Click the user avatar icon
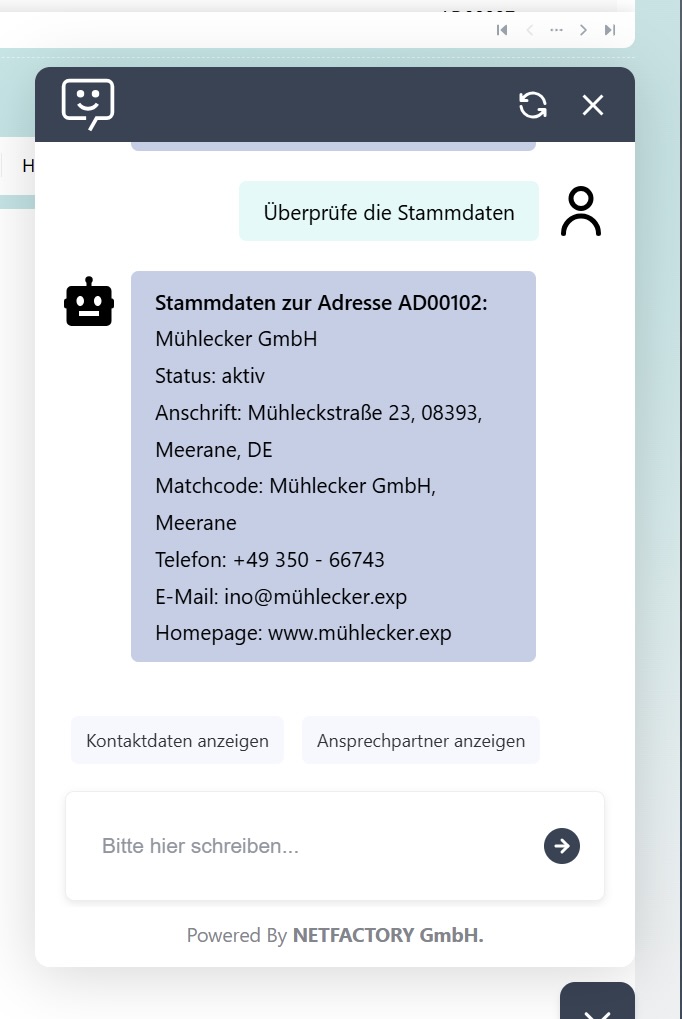 [x=581, y=211]
